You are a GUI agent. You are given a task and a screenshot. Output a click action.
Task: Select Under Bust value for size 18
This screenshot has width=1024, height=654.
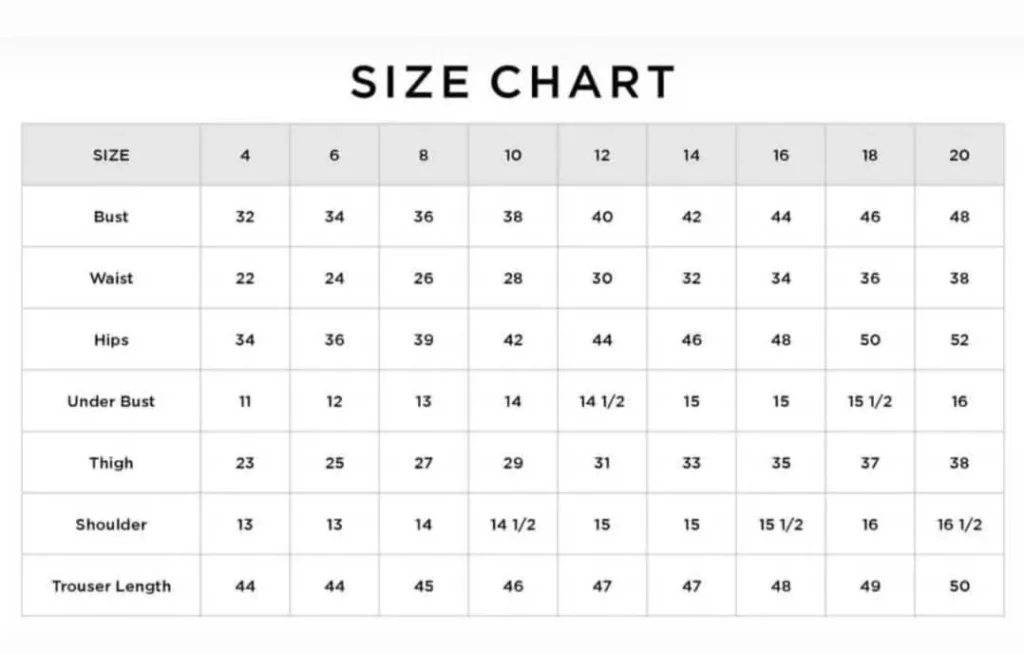870,401
